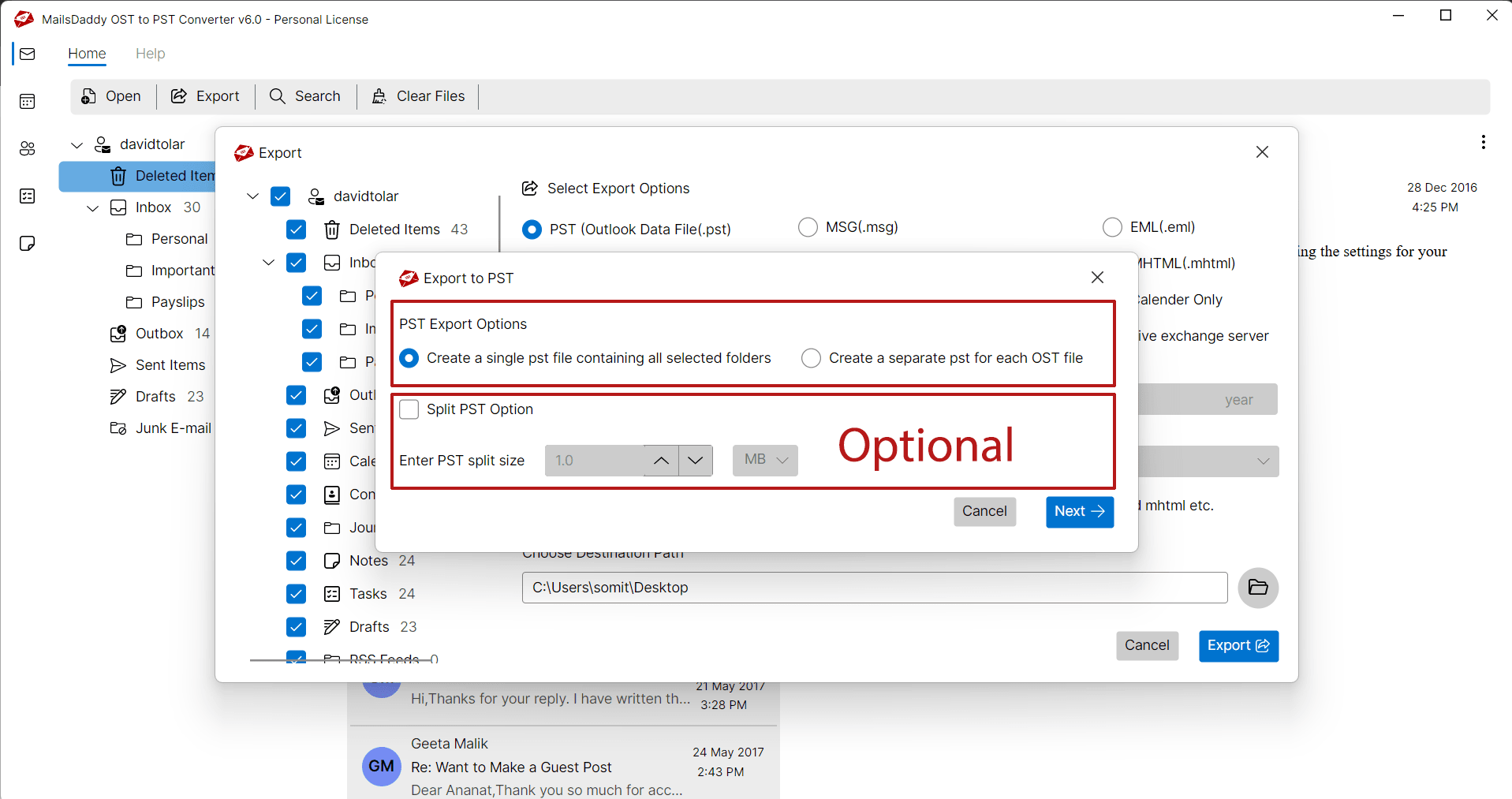Open the Contacts view in sidebar

pos(28,148)
